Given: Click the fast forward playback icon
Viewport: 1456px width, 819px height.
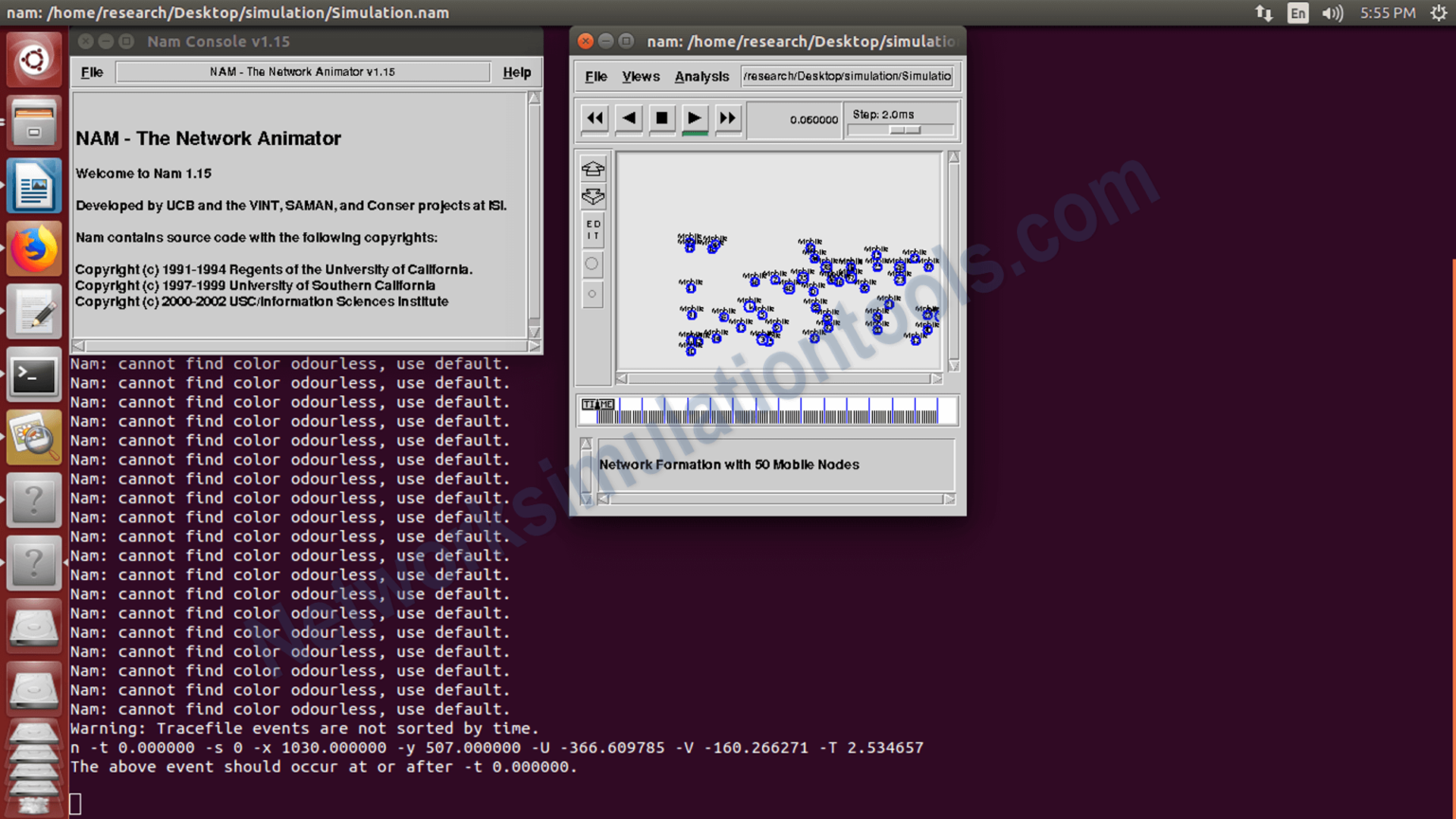Looking at the screenshot, I should click(x=728, y=118).
